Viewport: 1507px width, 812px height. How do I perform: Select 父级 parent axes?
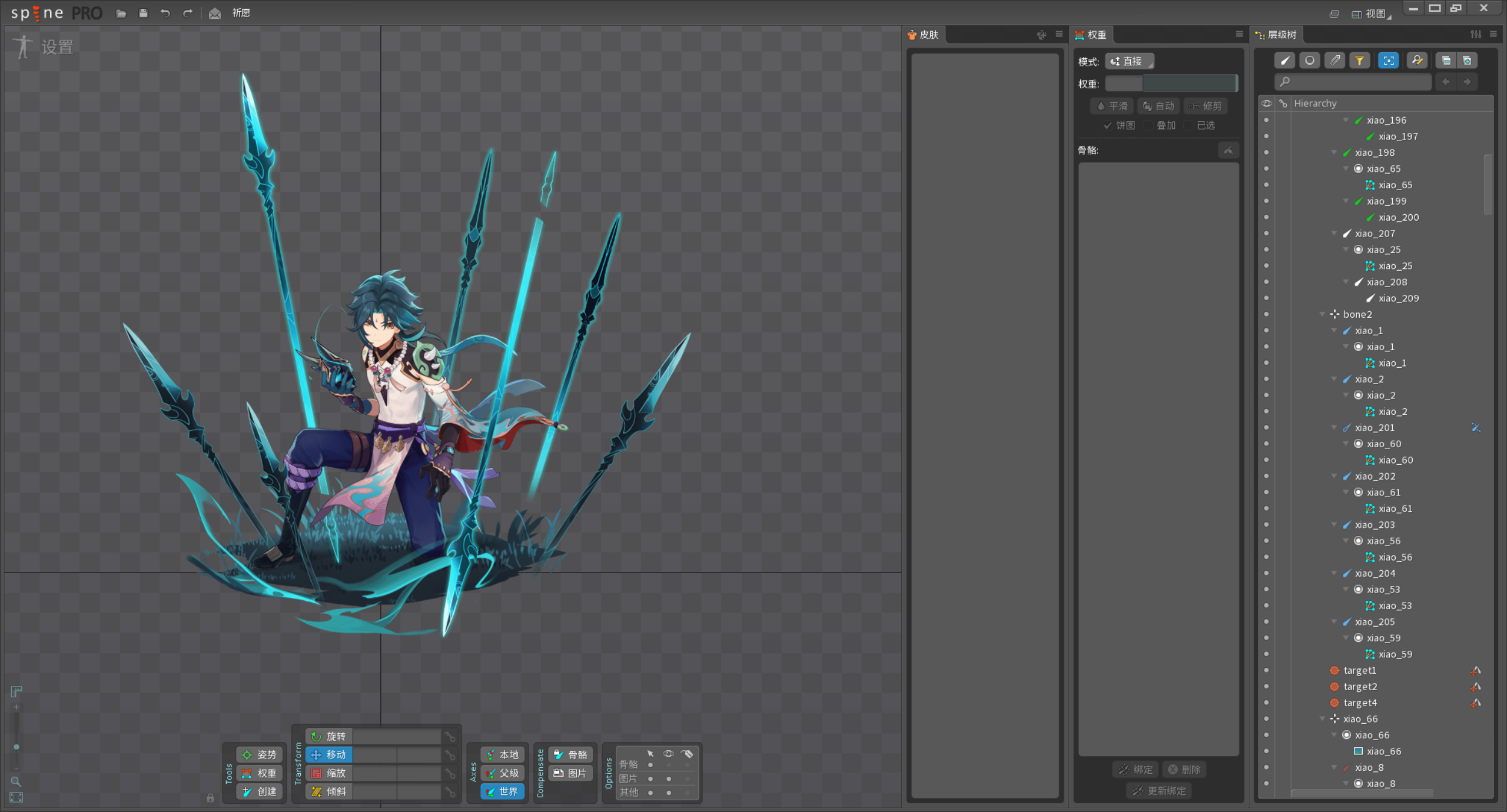503,773
